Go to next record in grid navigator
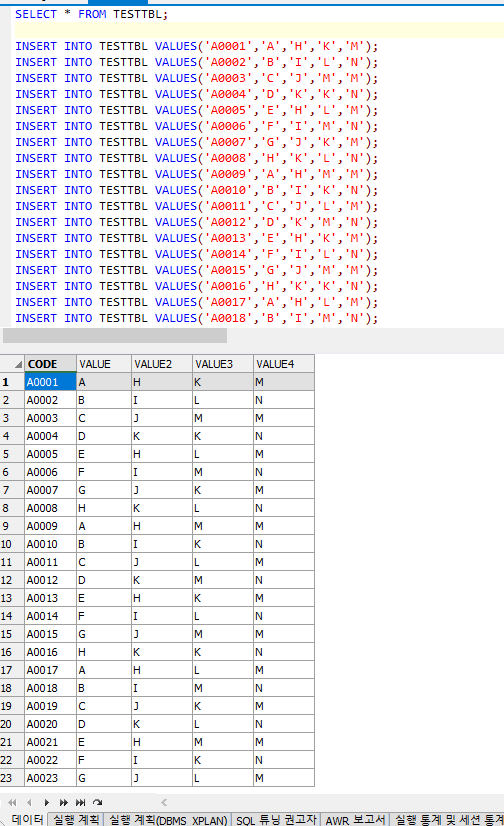 (x=46, y=802)
